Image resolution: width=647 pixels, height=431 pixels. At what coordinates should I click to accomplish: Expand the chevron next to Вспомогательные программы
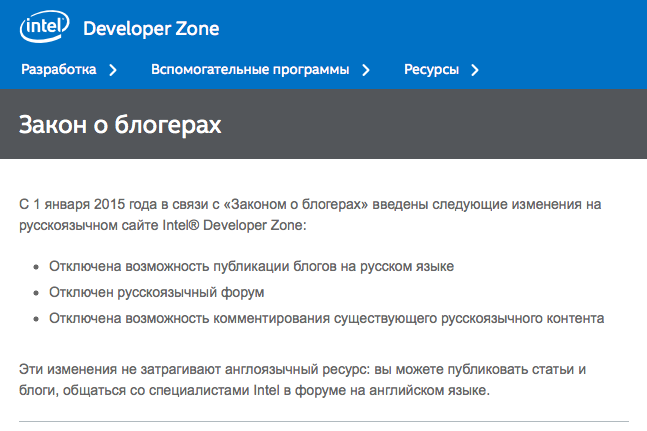(x=366, y=70)
